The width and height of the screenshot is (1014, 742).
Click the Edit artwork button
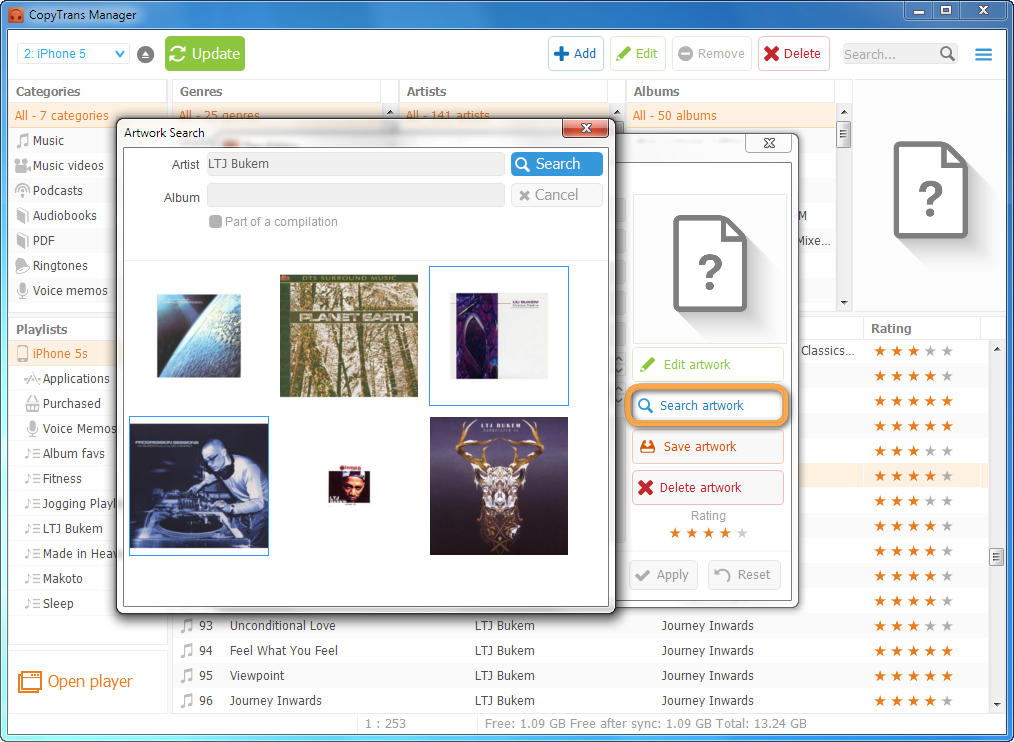click(707, 365)
